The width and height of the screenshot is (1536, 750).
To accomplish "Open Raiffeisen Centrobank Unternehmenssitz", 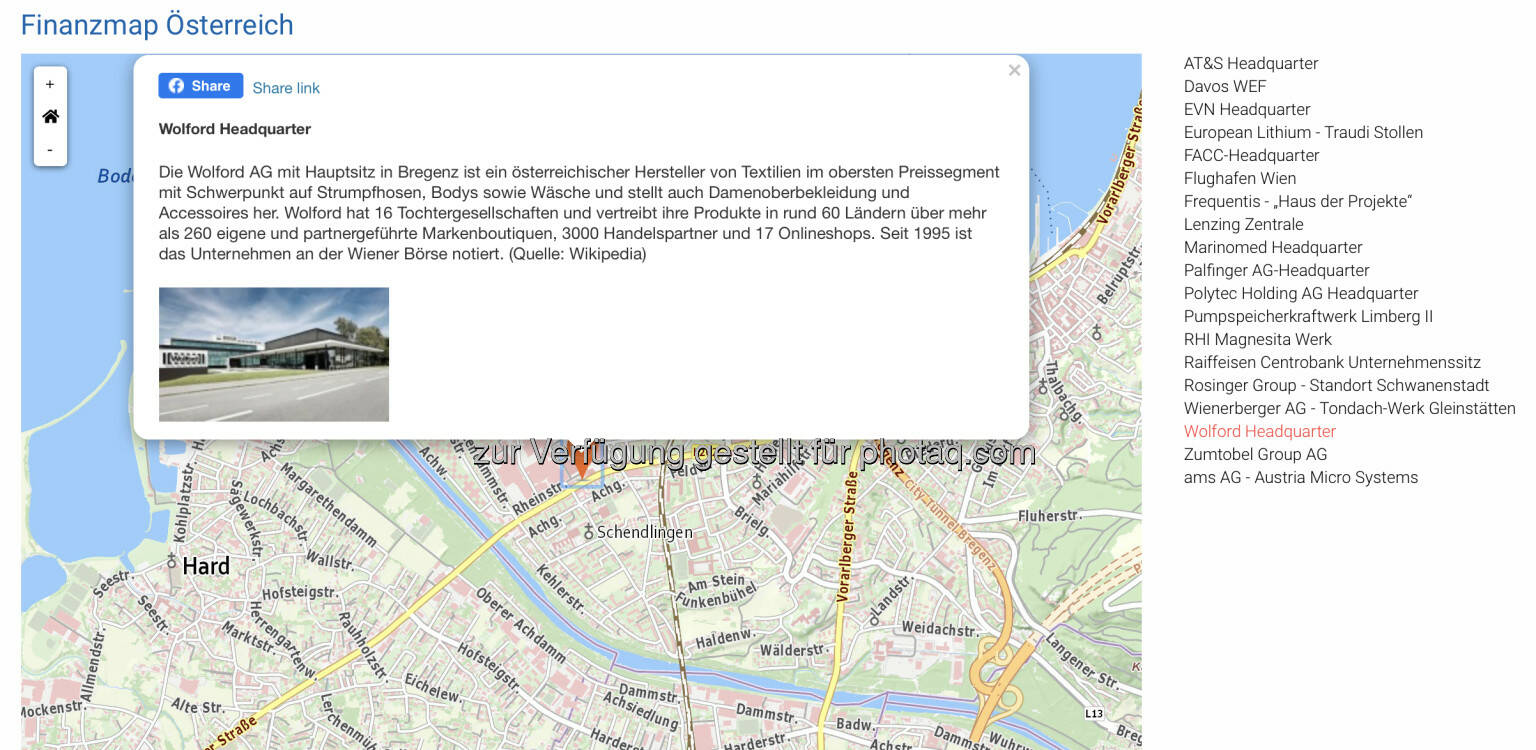I will pyautogui.click(x=1331, y=362).
